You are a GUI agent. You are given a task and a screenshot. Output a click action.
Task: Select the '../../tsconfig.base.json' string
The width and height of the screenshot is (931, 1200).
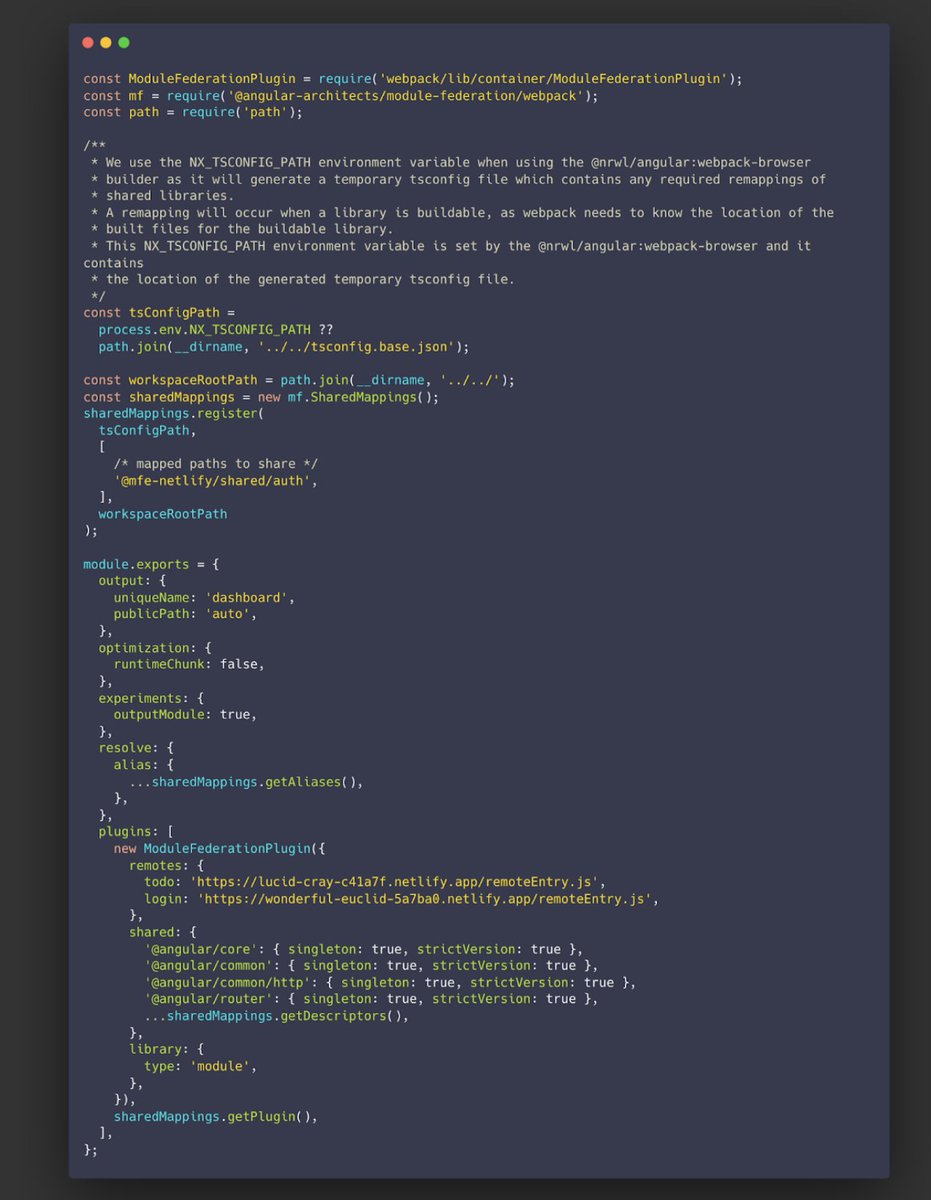click(x=357, y=347)
